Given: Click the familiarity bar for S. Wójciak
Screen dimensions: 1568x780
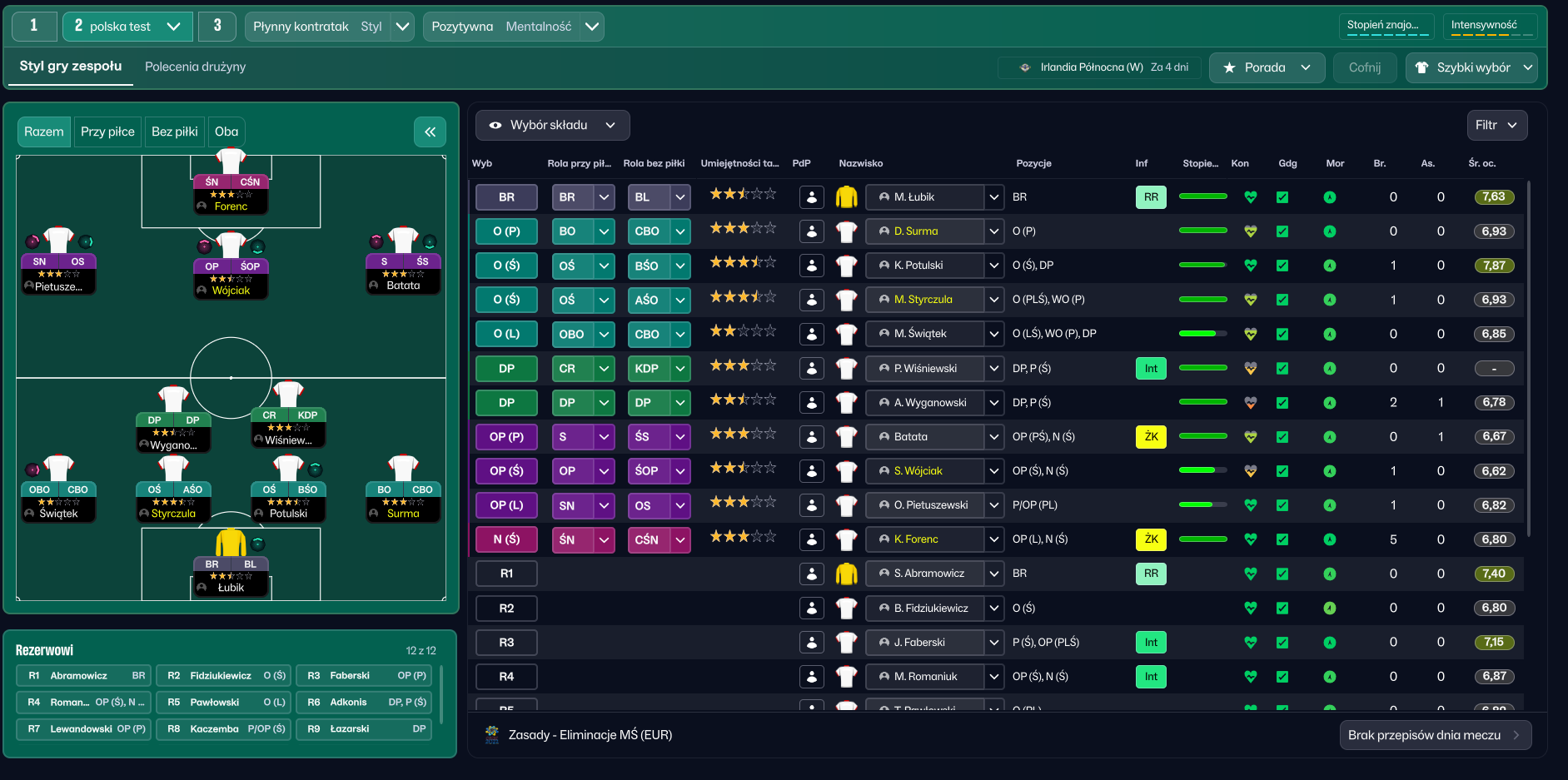Looking at the screenshot, I should (1203, 470).
